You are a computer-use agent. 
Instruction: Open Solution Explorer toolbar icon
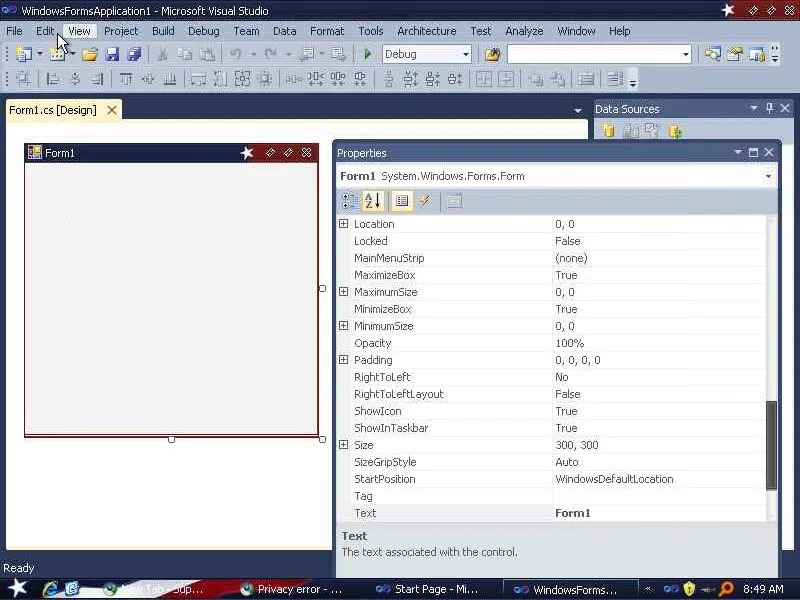click(x=712, y=54)
